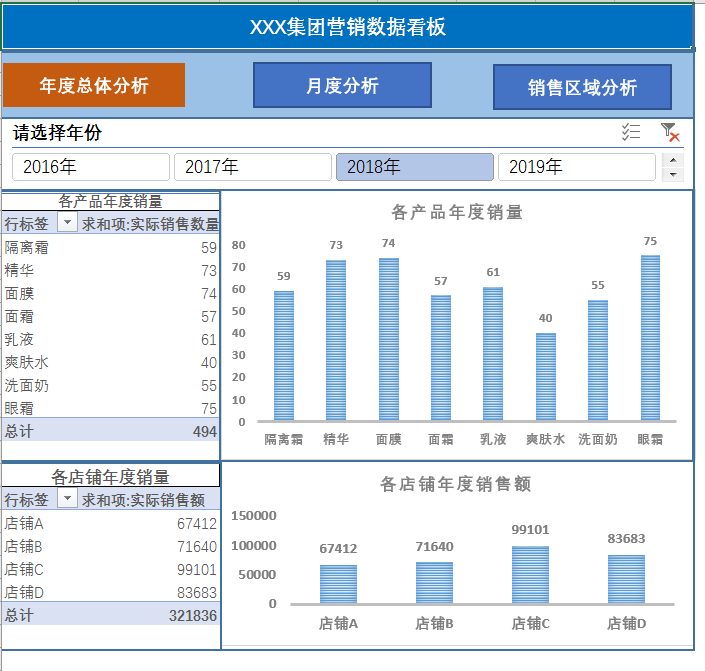
Task: Select the 2016年 slicer item
Action: pos(91,167)
